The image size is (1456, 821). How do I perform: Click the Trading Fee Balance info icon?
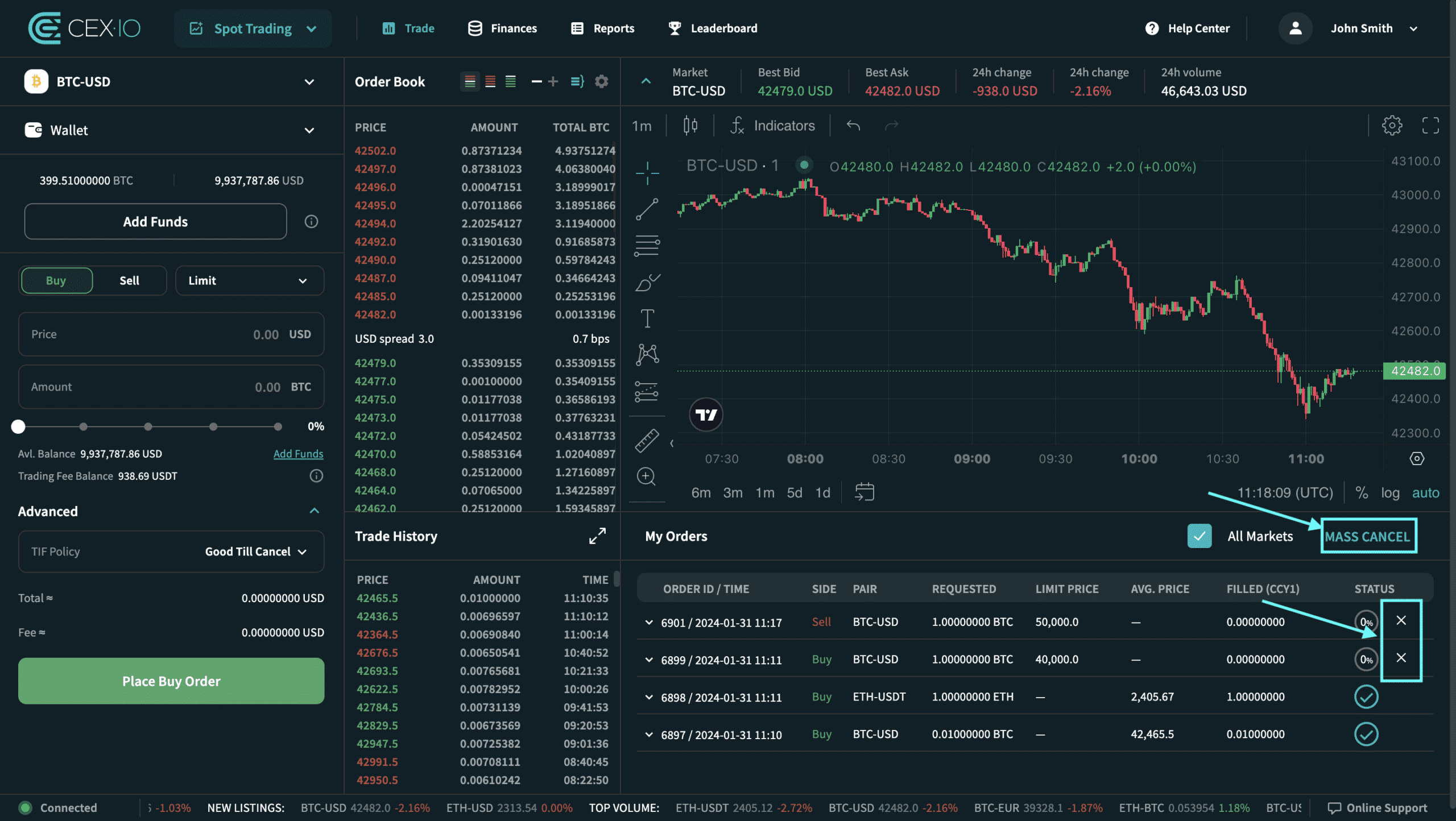click(316, 476)
